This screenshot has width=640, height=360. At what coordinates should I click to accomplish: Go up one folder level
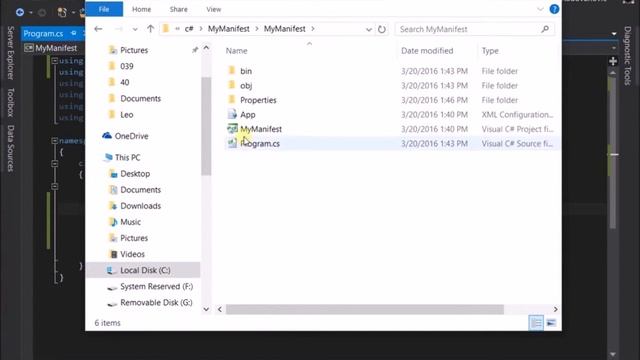(x=150, y=29)
